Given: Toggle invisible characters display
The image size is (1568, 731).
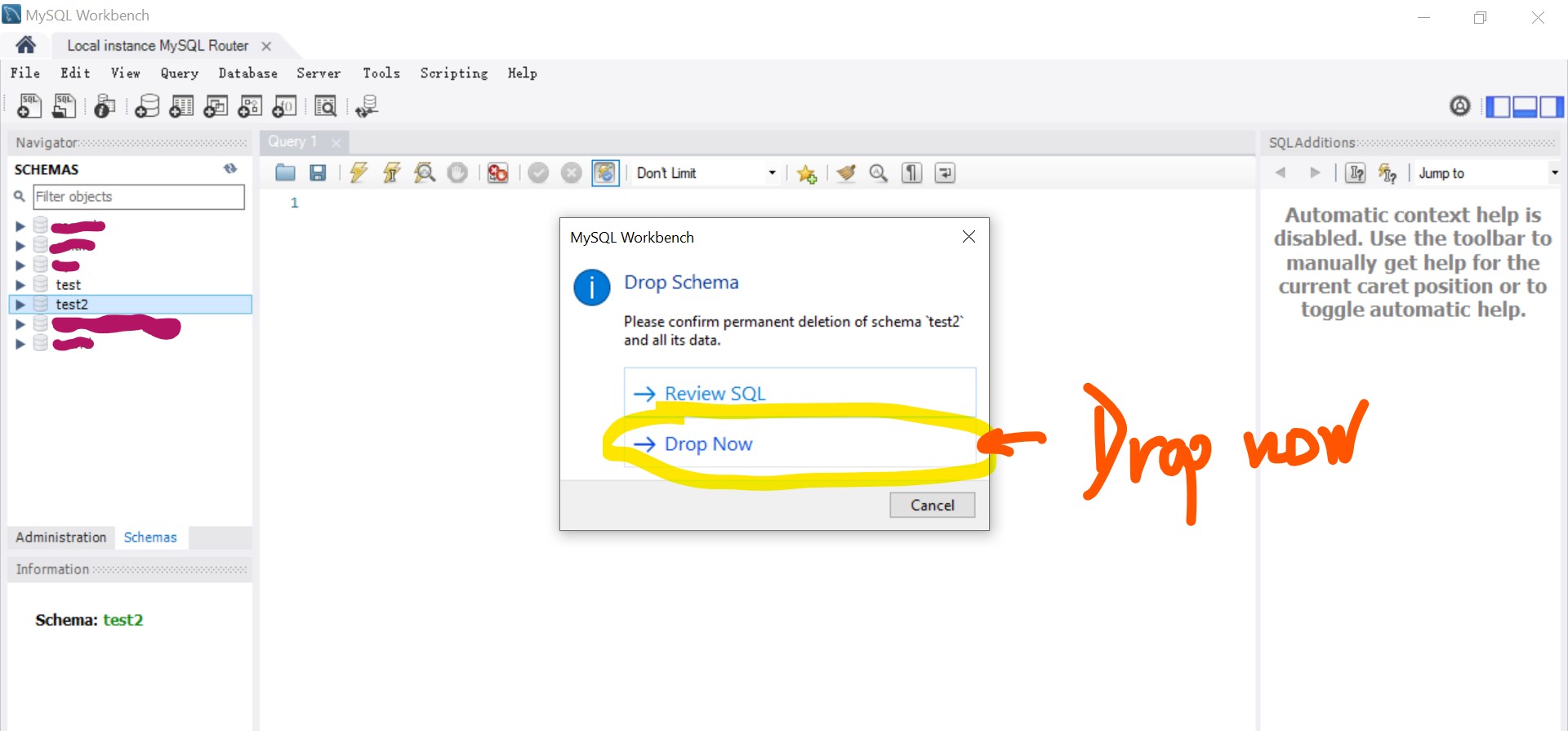Looking at the screenshot, I should 912,172.
